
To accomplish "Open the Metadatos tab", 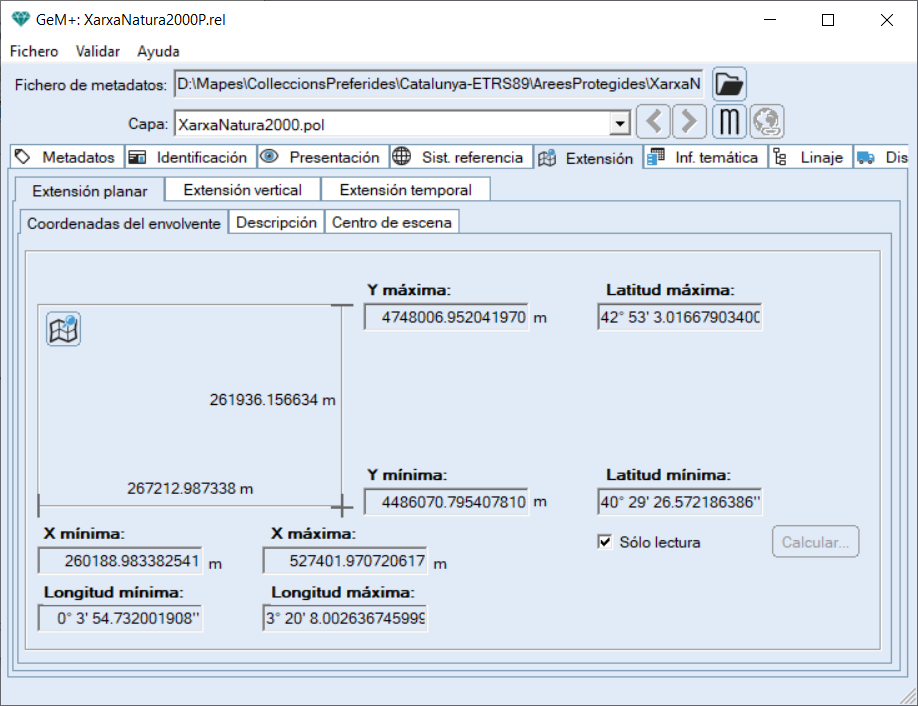I will [67, 158].
